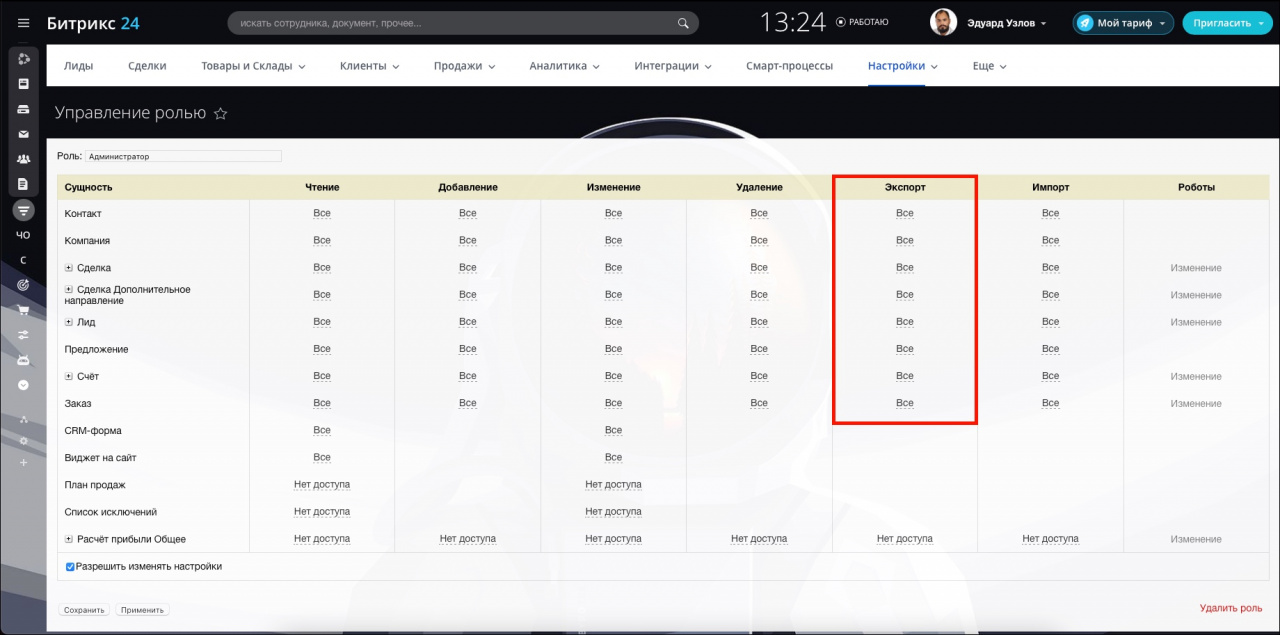
Task: Toggle the Разрешить изменять настройки checkbox
Action: pos(70,567)
